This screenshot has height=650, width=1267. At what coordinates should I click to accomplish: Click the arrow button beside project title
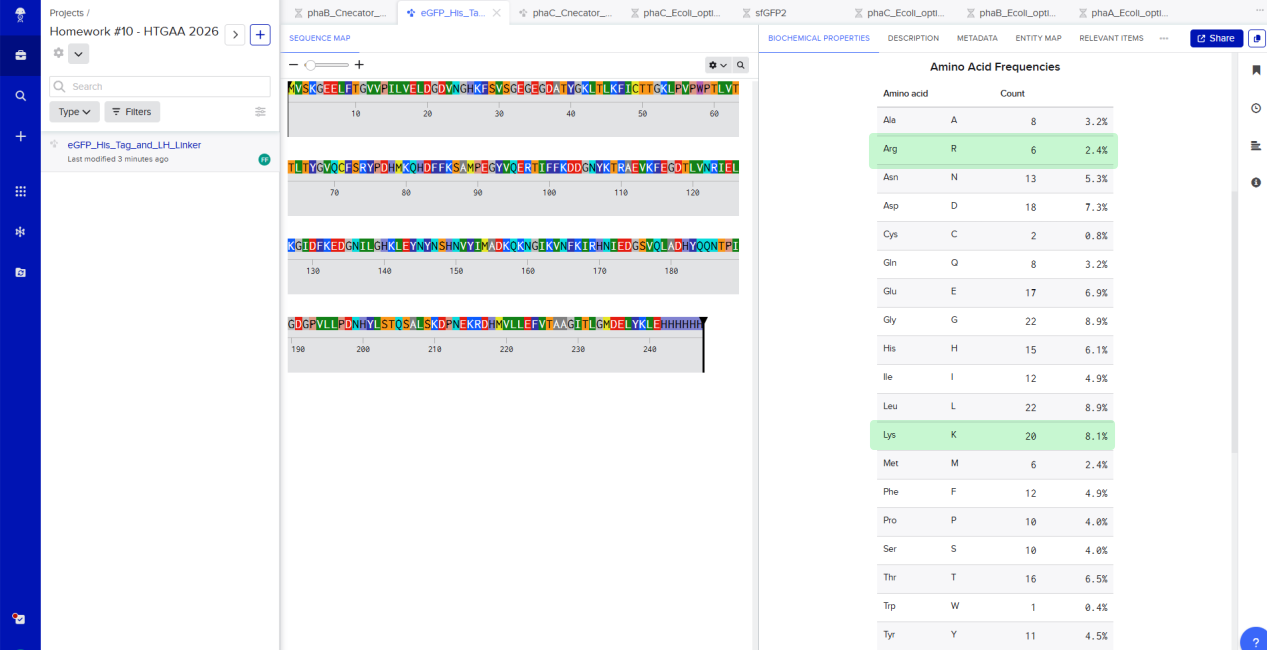[235, 35]
